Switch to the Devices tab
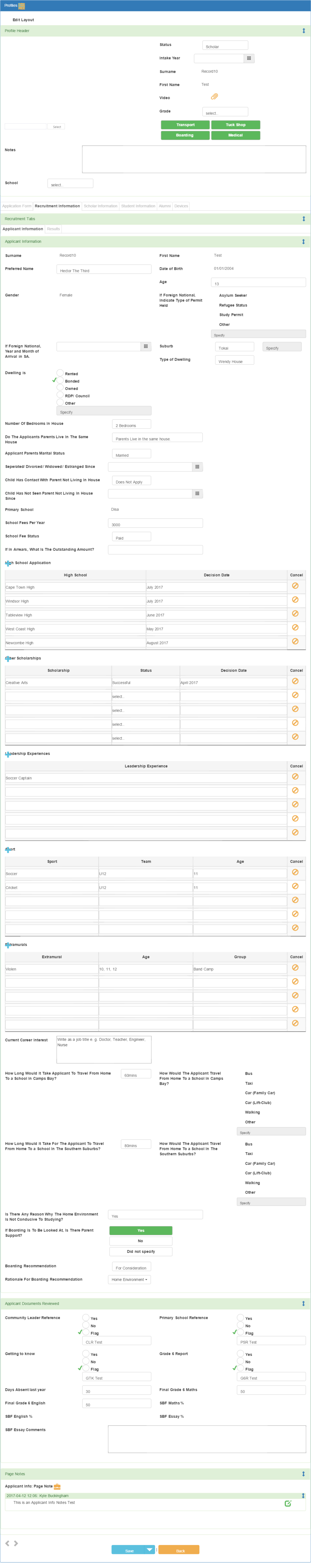 (181, 206)
